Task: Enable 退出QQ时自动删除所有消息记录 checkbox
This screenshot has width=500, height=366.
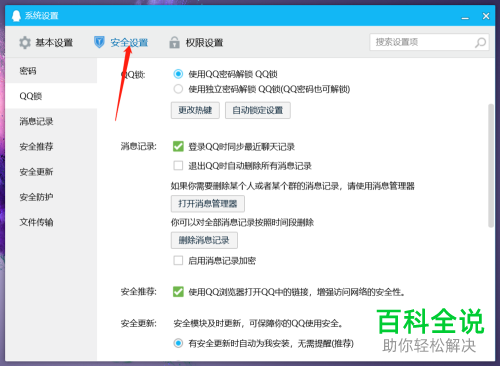Action: [x=178, y=165]
